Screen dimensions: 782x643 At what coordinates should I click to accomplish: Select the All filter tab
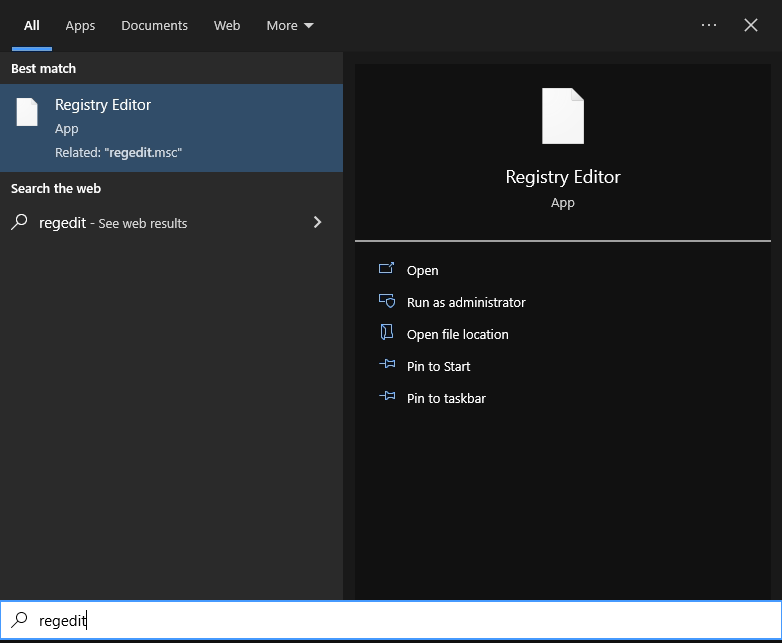[x=32, y=26]
